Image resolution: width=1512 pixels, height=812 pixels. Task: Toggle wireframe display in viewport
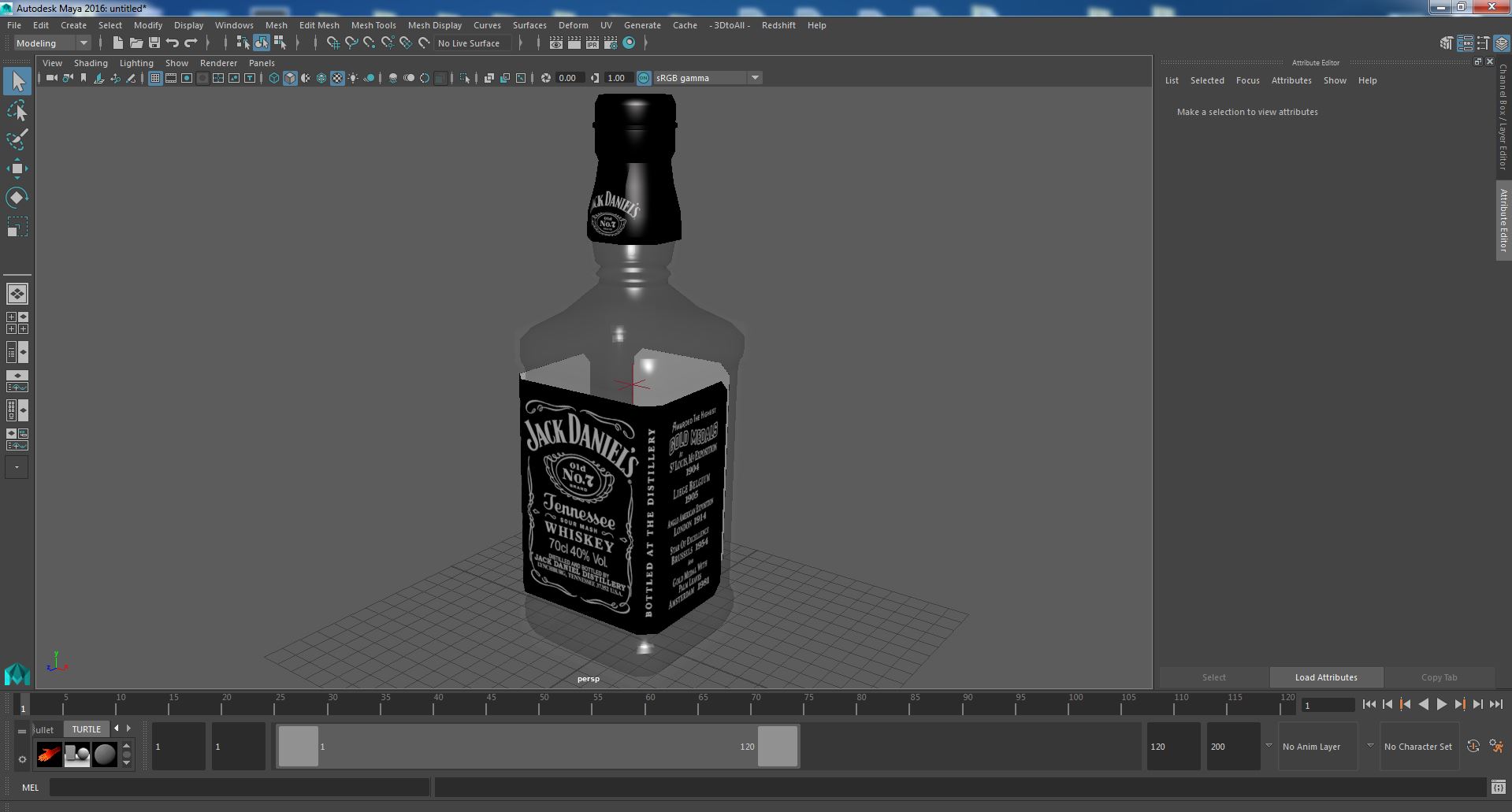(274, 78)
